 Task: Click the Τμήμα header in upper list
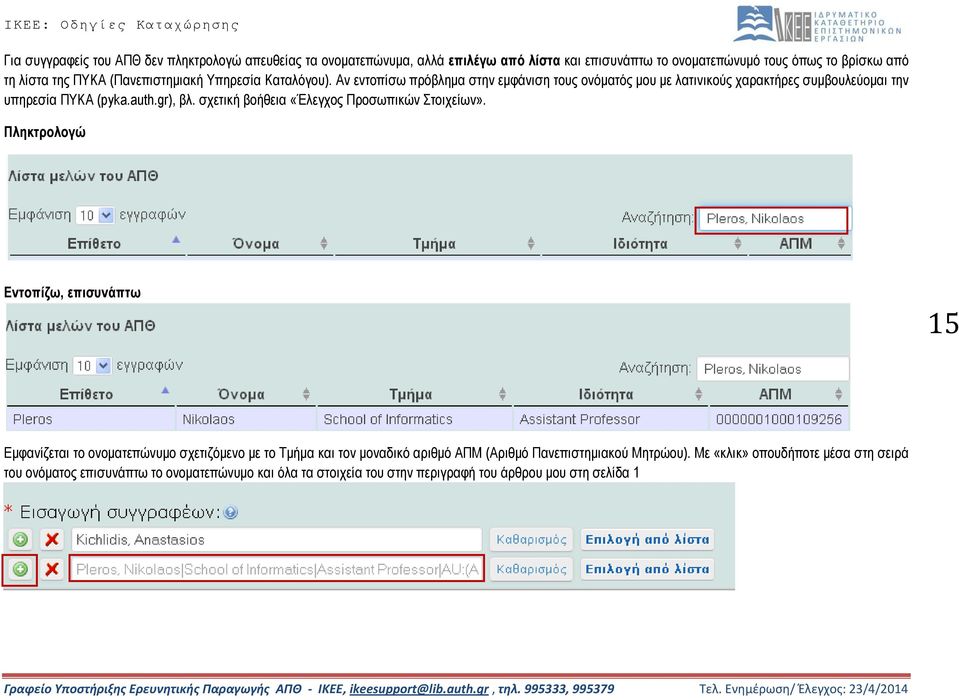tap(434, 244)
